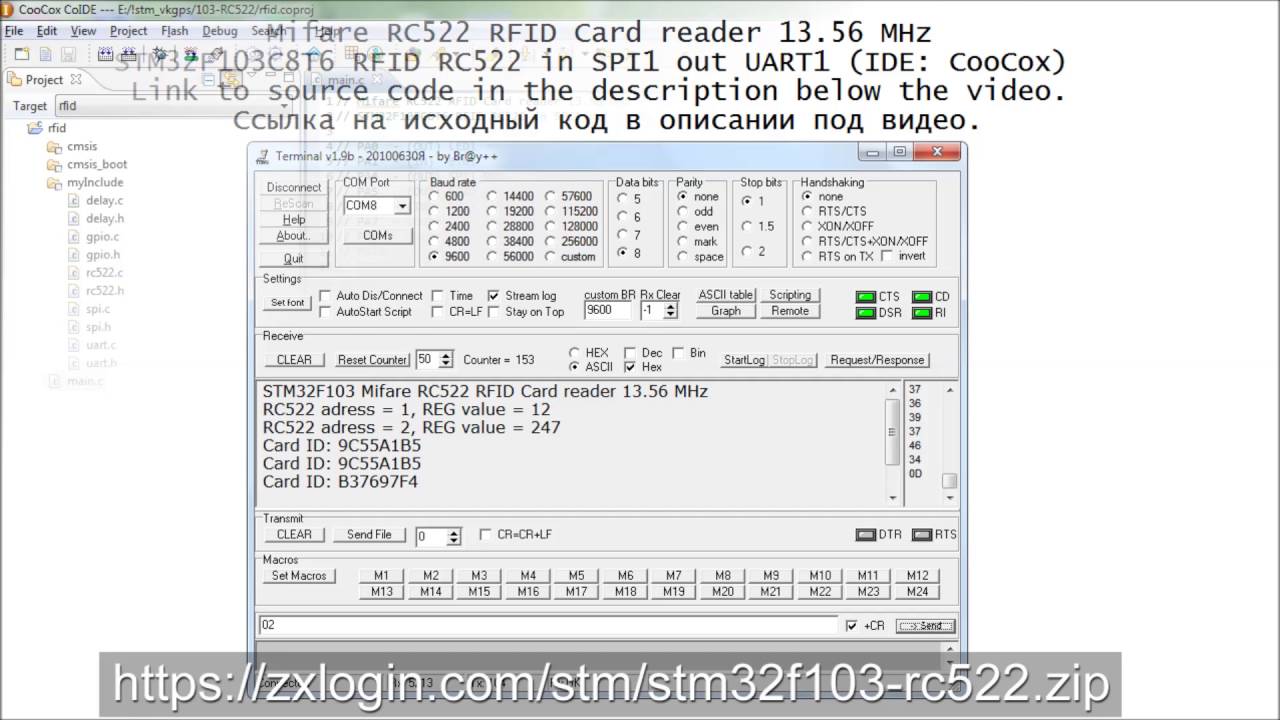Check the Dec display checkbox
The image size is (1280, 720).
pyautogui.click(x=630, y=353)
